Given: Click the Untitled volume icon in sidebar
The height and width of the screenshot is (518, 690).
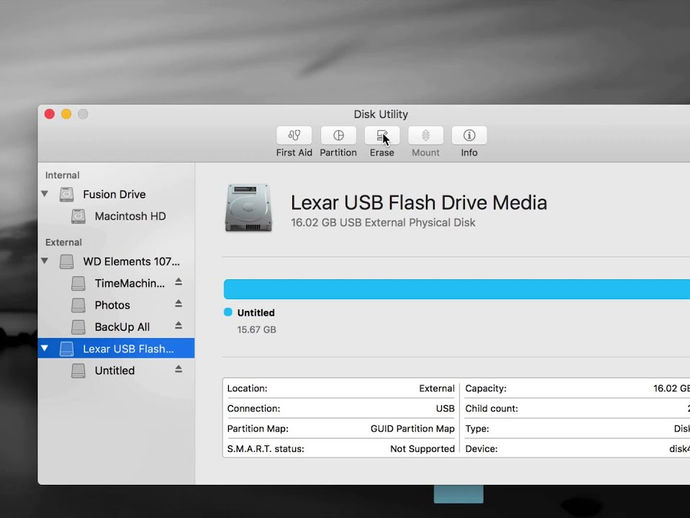Looking at the screenshot, I should coord(78,370).
